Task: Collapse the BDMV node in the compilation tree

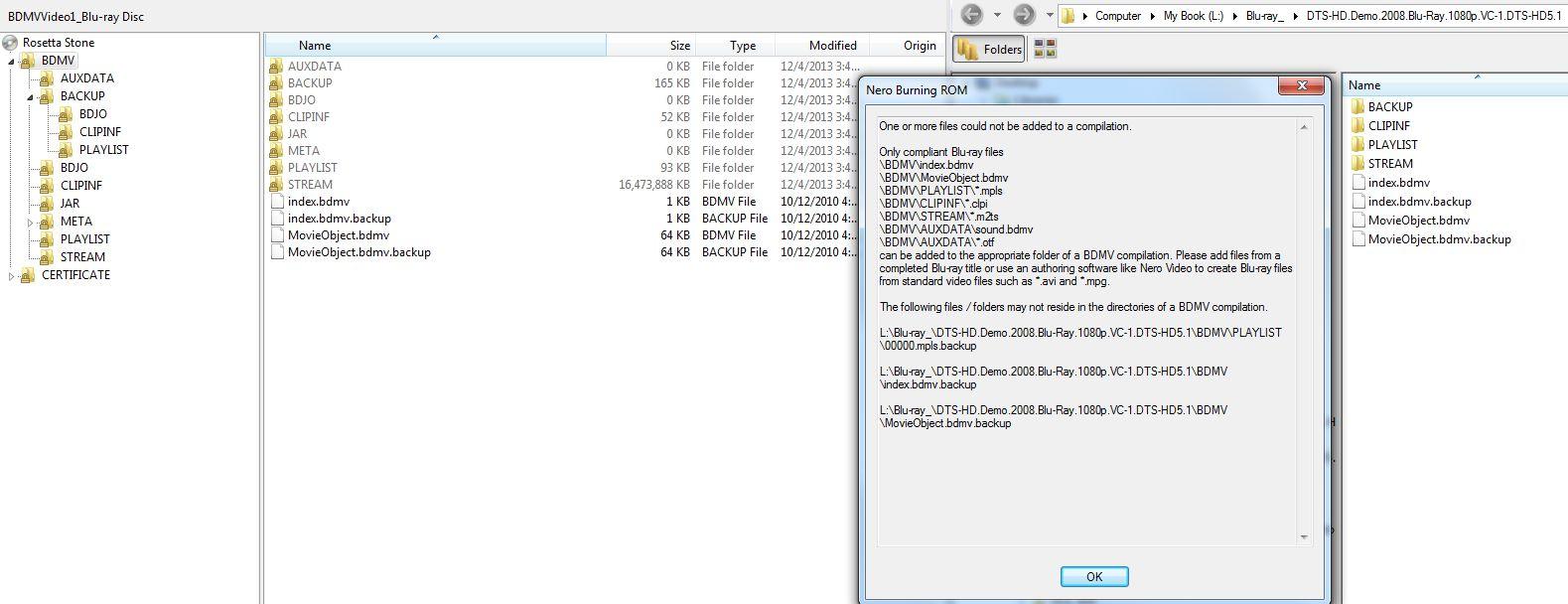Action: coord(11,62)
